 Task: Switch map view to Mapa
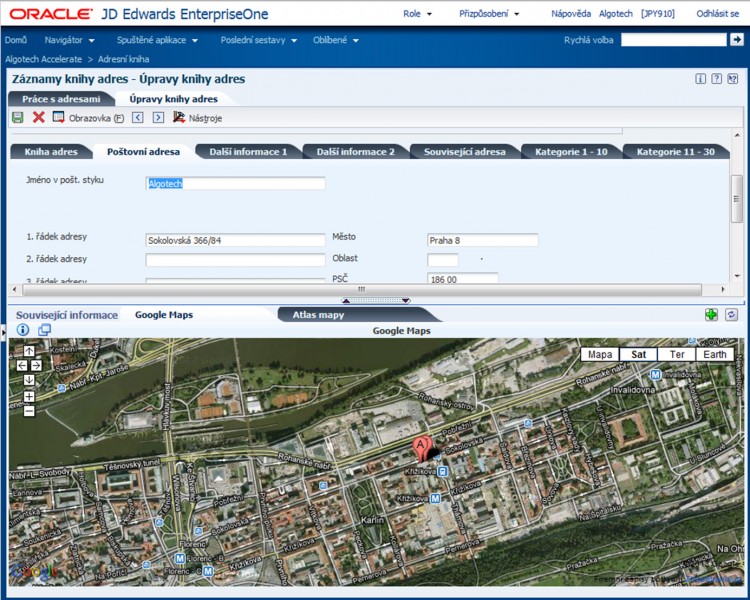[x=600, y=354]
